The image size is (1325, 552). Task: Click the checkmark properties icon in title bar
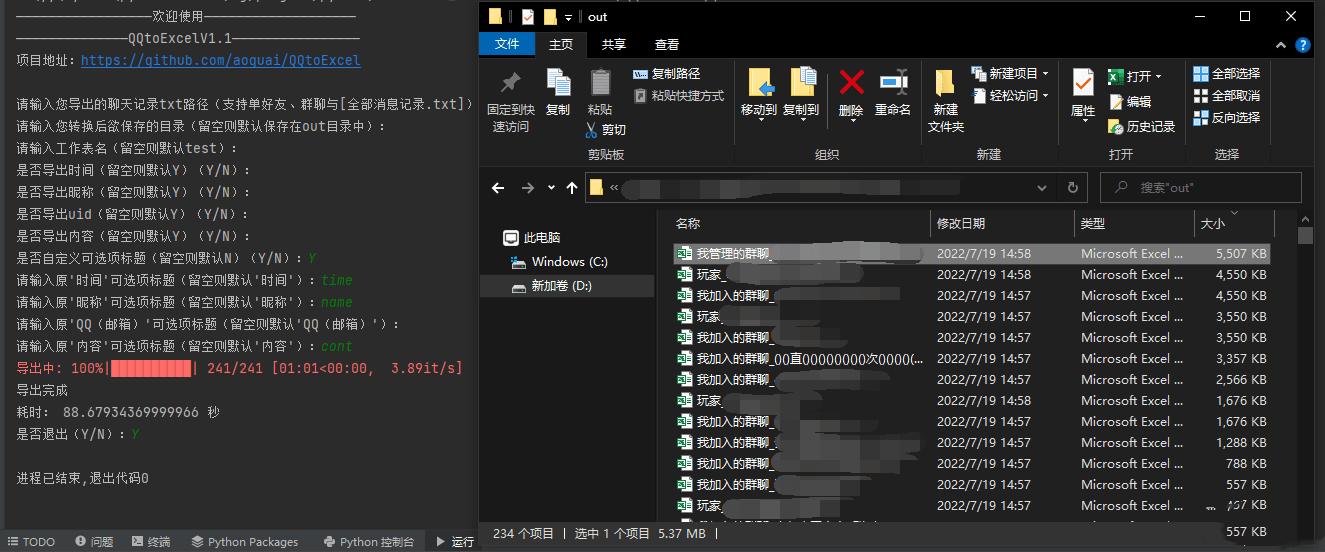pos(528,17)
